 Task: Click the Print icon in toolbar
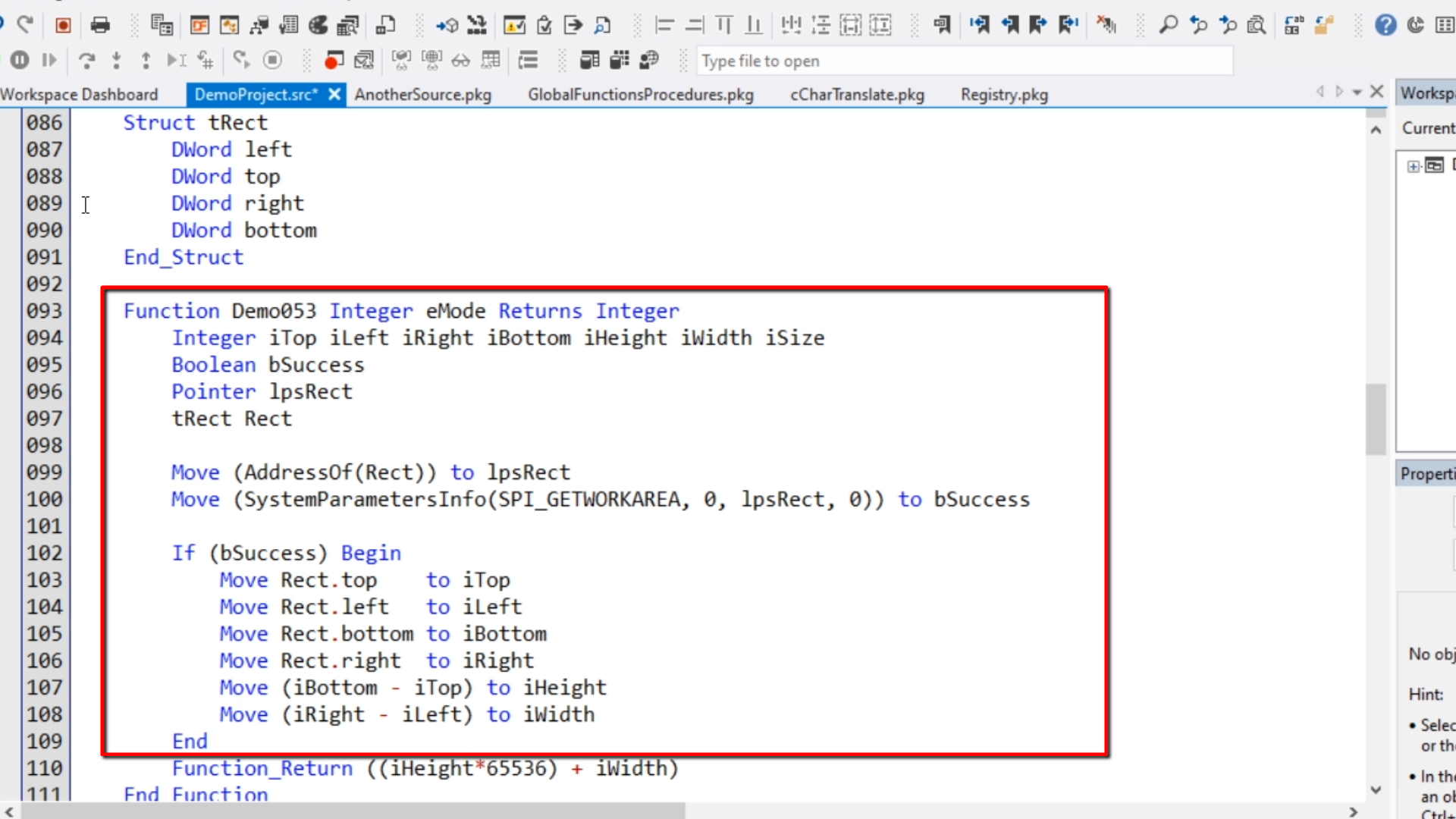[x=100, y=25]
